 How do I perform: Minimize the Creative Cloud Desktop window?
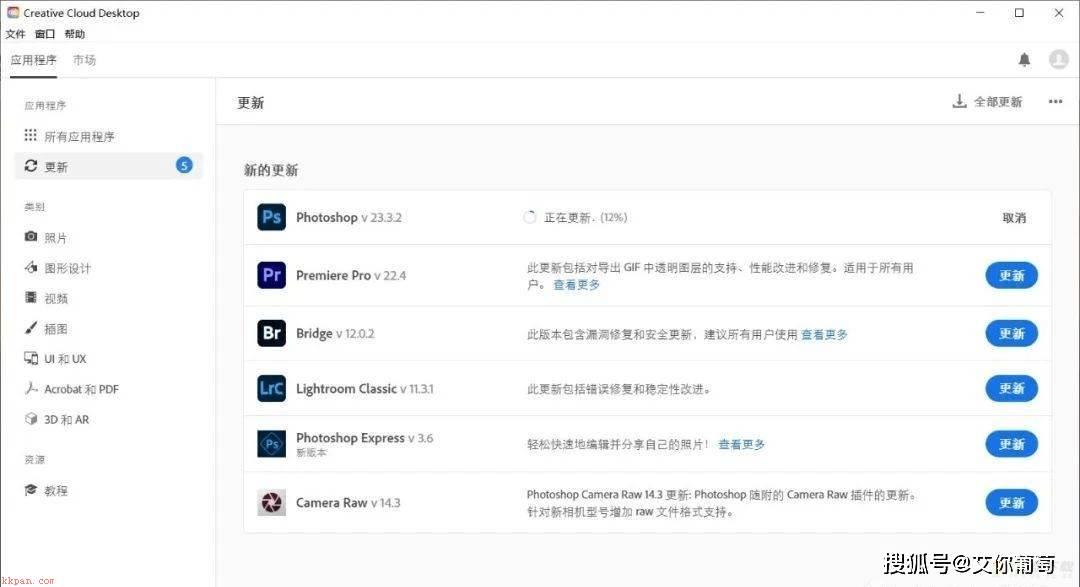click(x=980, y=12)
